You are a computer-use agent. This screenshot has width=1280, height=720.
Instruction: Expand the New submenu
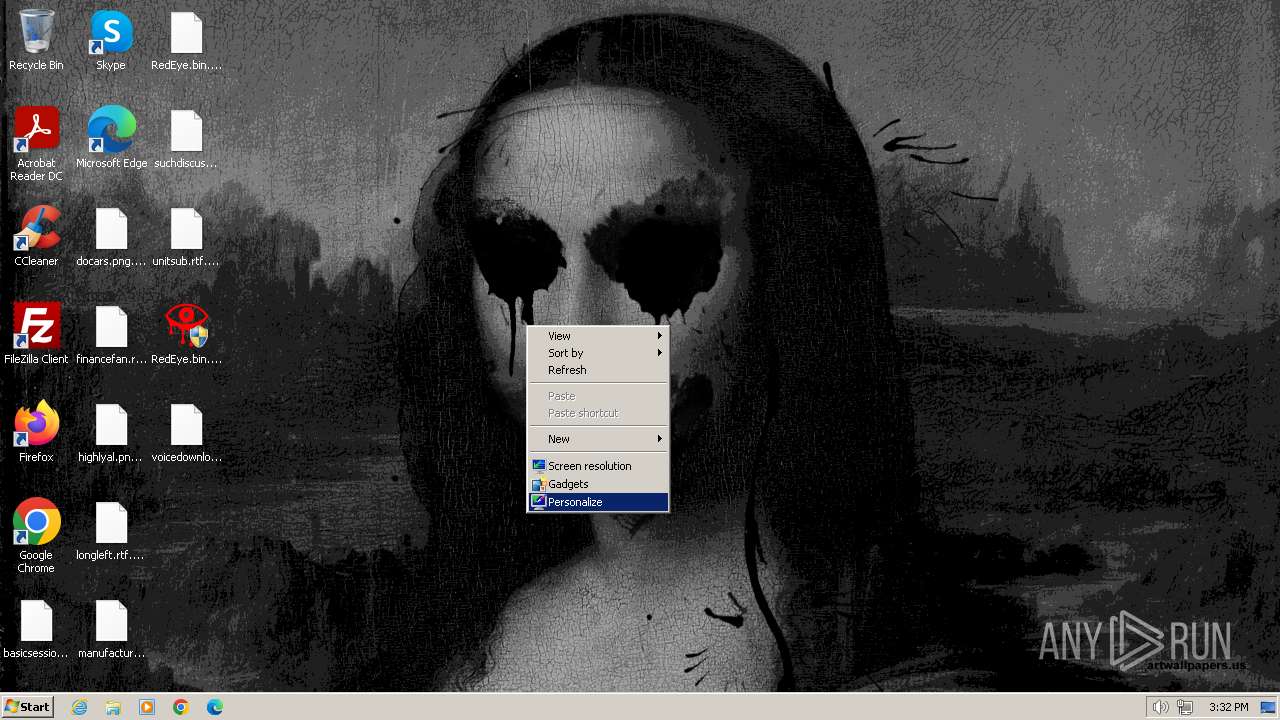click(x=598, y=439)
